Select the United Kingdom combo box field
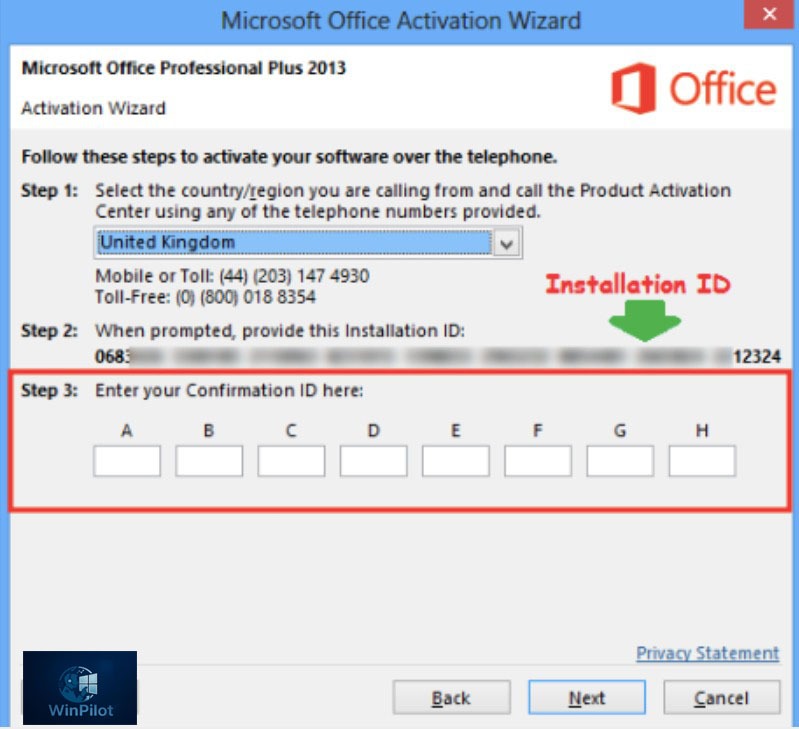799x729 pixels. (x=308, y=243)
